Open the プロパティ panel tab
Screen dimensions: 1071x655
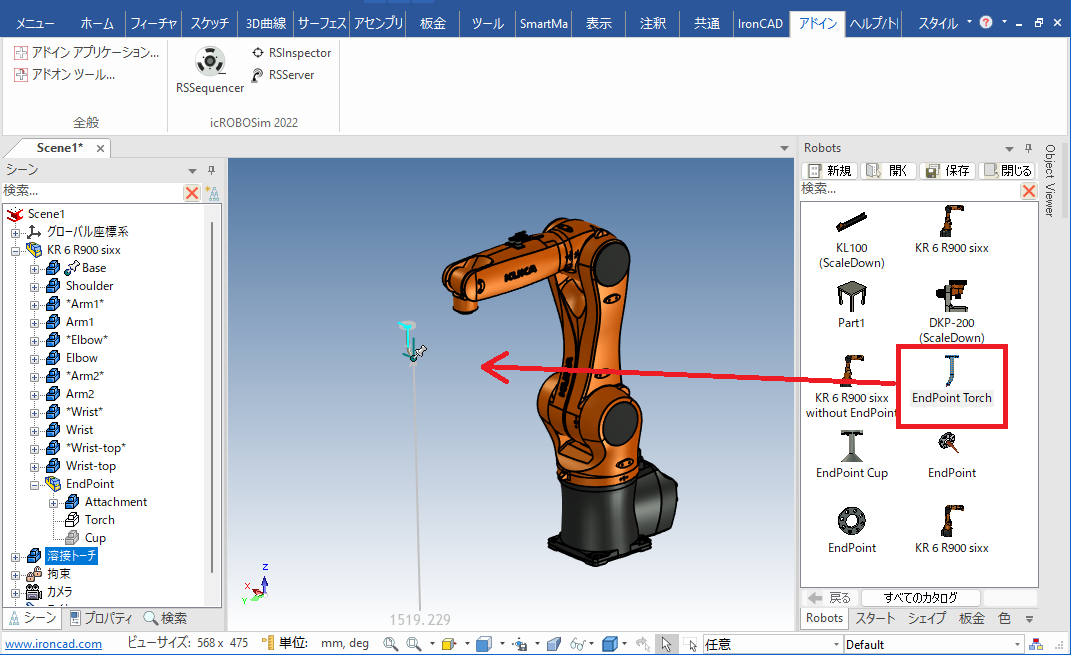pos(102,618)
